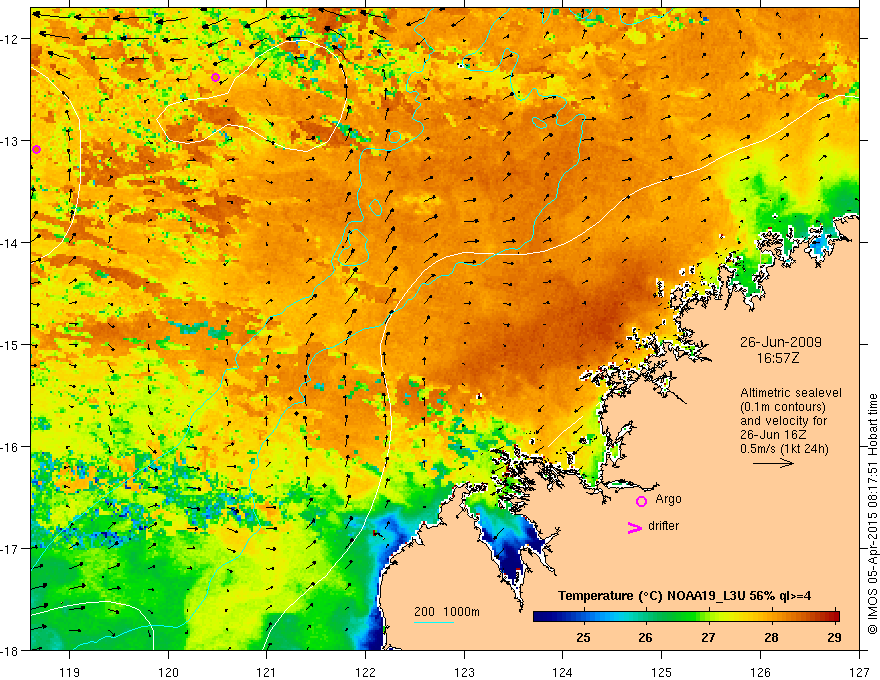Click the colorbar tick label 29

click(834, 637)
